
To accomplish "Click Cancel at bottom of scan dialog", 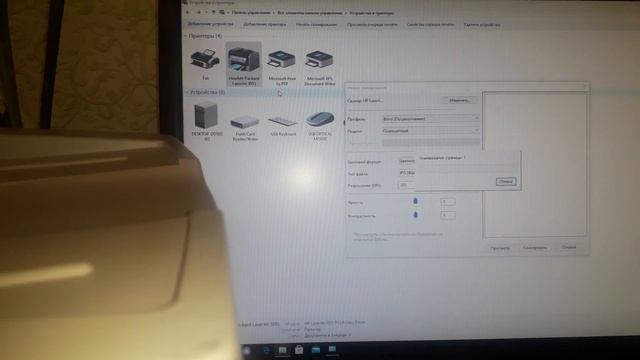I will pyautogui.click(x=569, y=247).
